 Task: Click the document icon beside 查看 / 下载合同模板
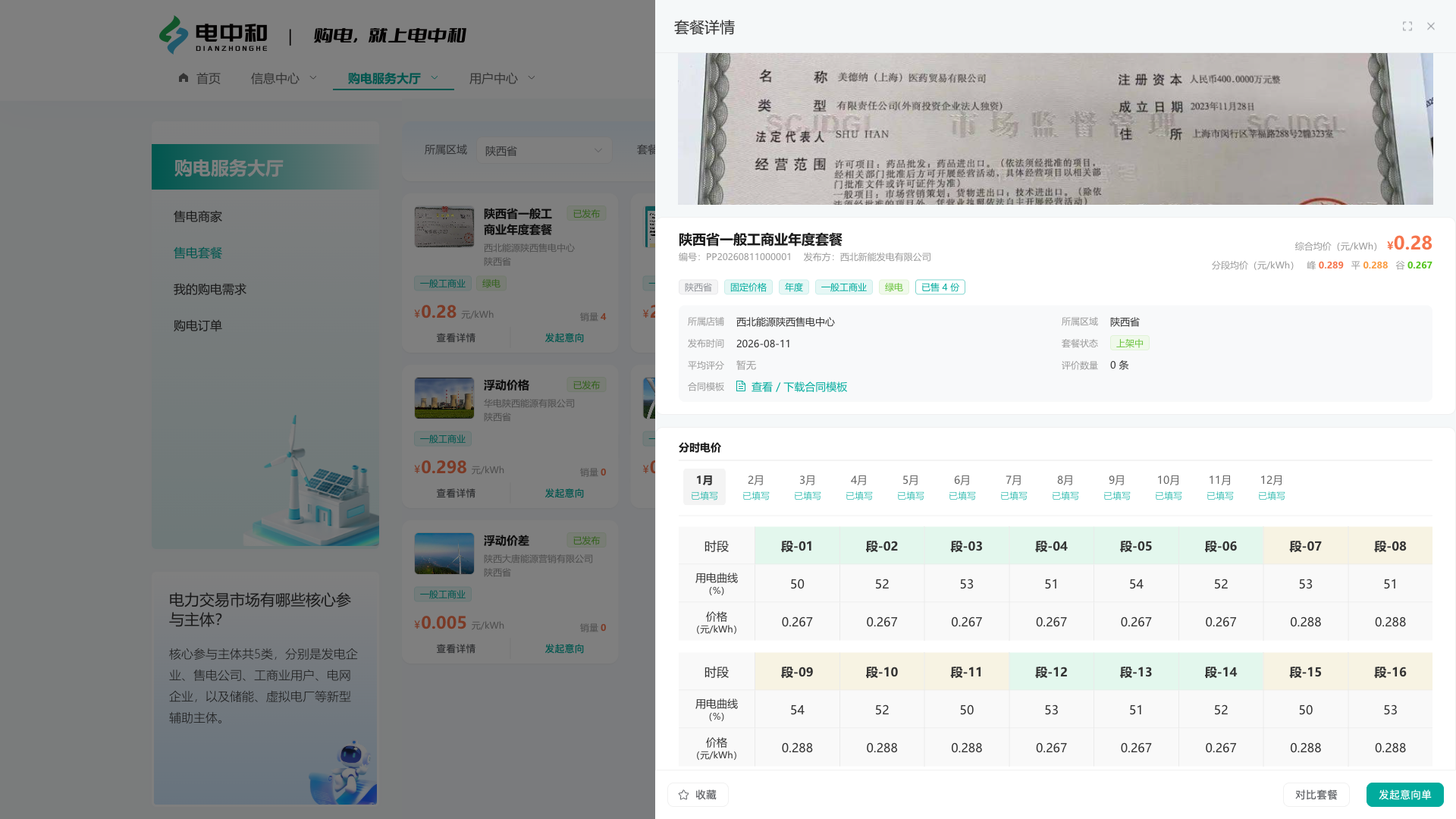click(x=741, y=387)
